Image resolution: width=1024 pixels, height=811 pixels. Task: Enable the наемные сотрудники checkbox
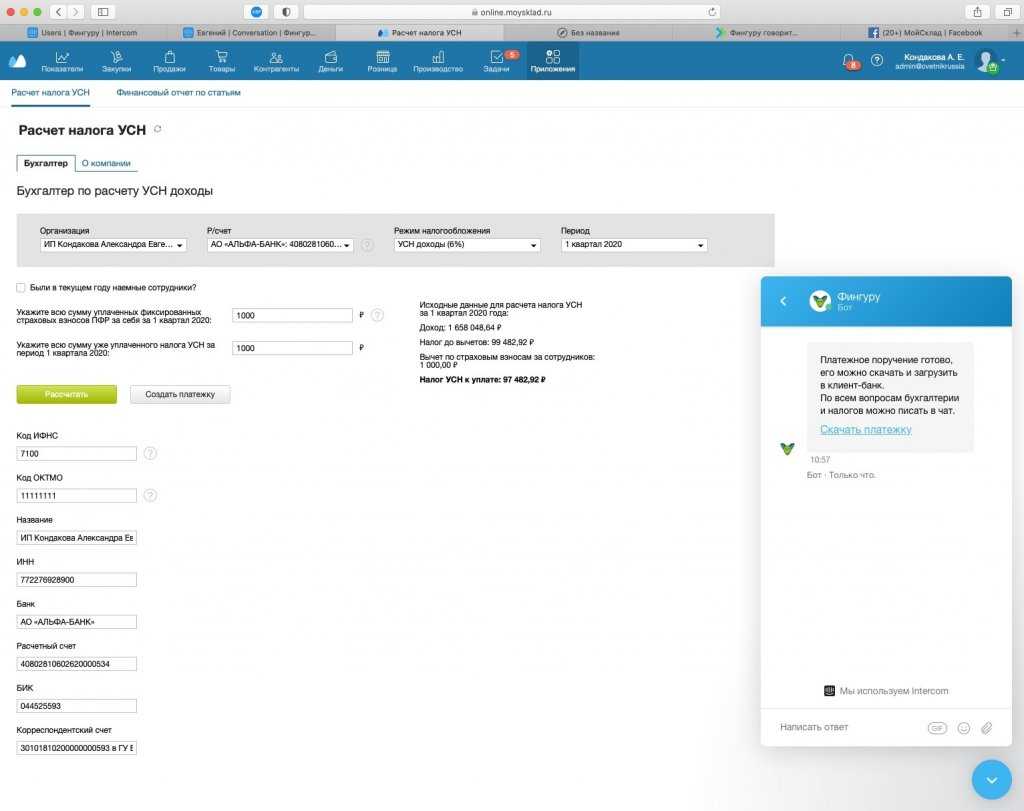pyautogui.click(x=21, y=288)
